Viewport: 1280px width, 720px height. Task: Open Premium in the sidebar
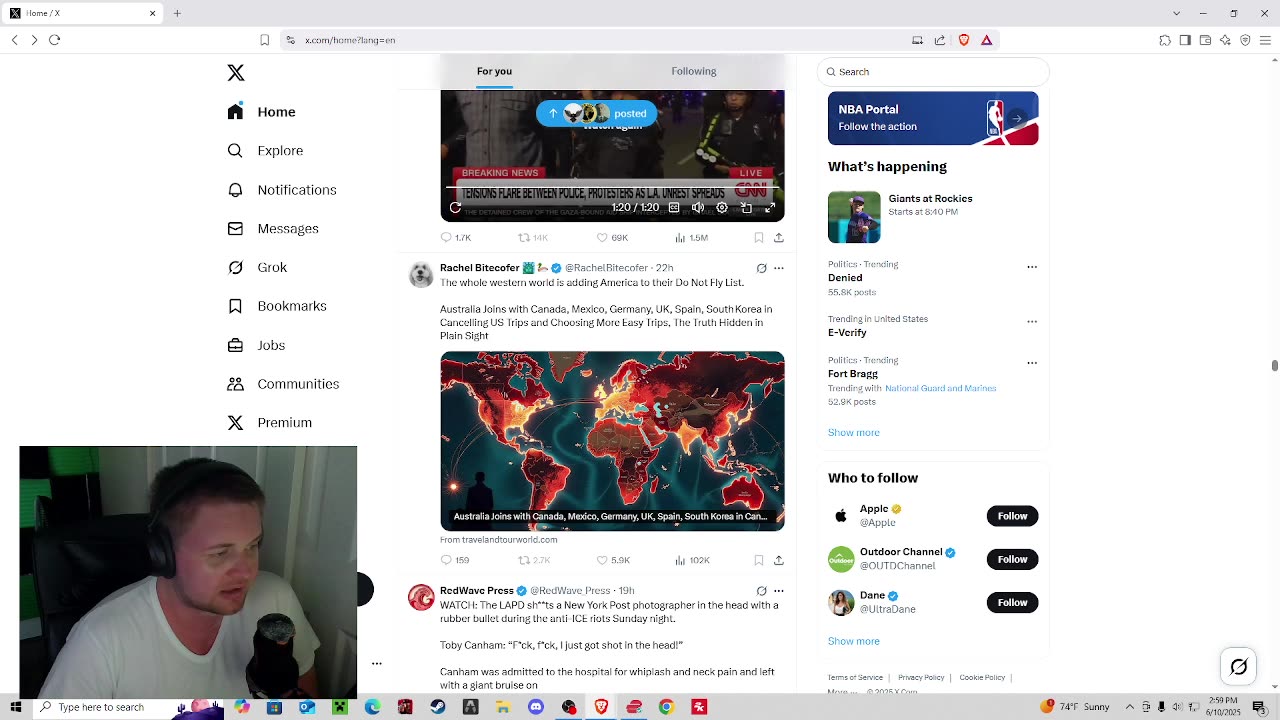click(270, 423)
